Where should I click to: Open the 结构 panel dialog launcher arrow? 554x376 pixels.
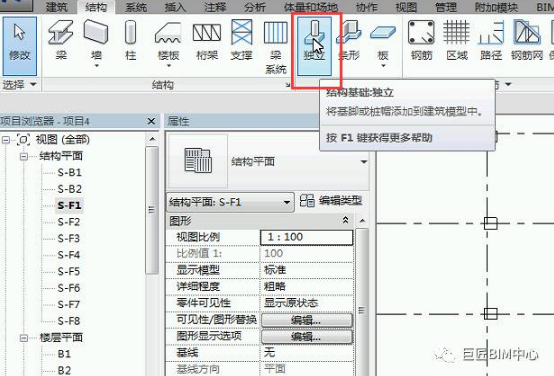click(x=288, y=85)
